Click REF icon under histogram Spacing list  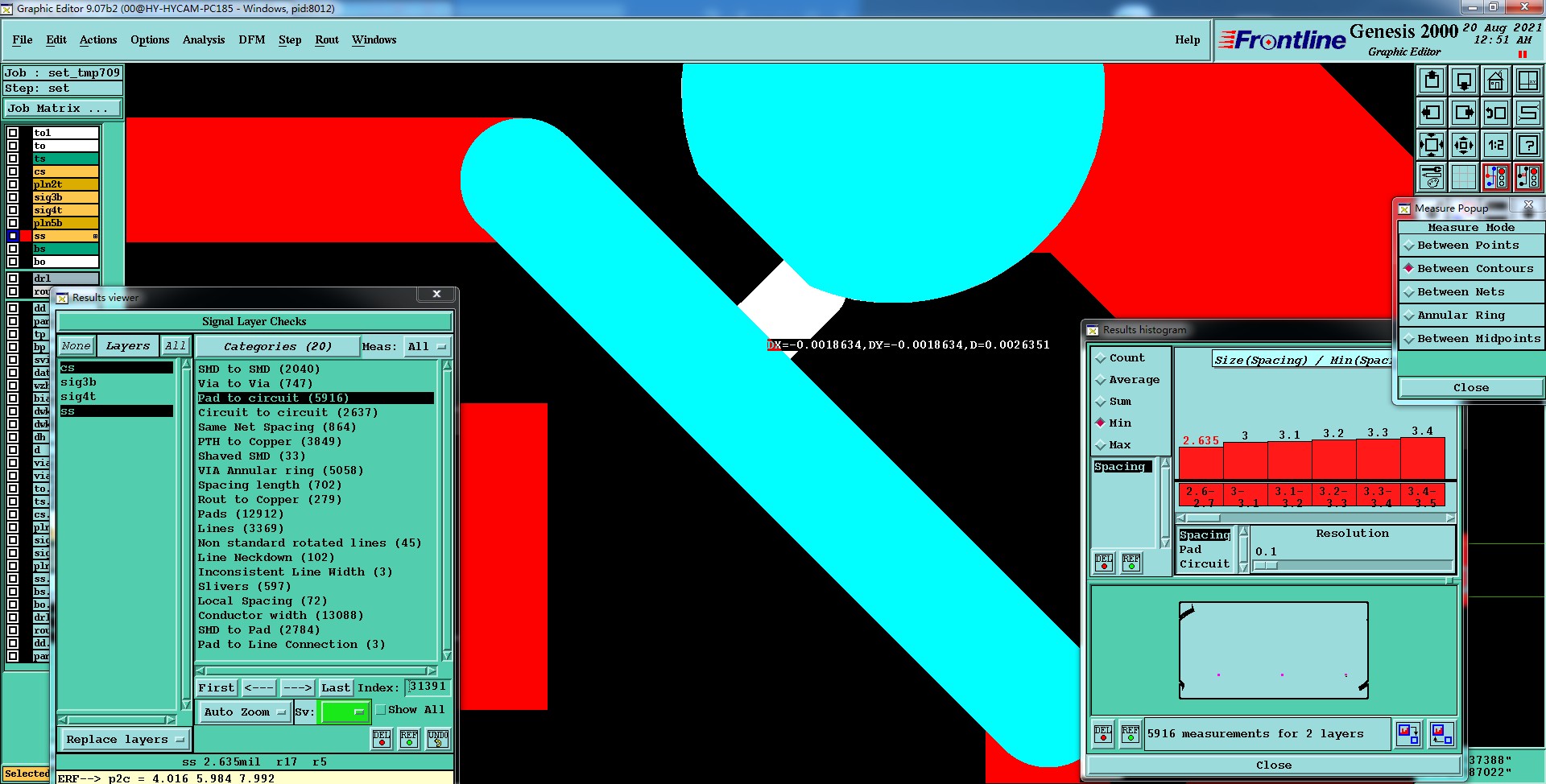pyautogui.click(x=1131, y=563)
